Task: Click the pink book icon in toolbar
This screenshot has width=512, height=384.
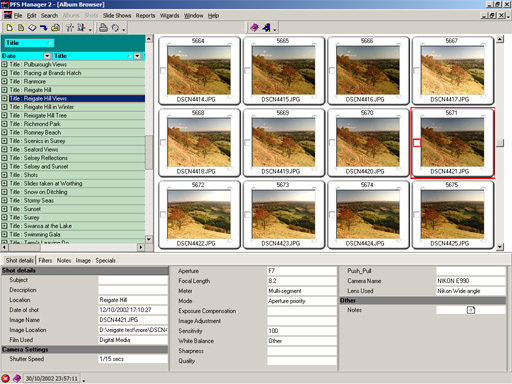Action: coord(254,28)
